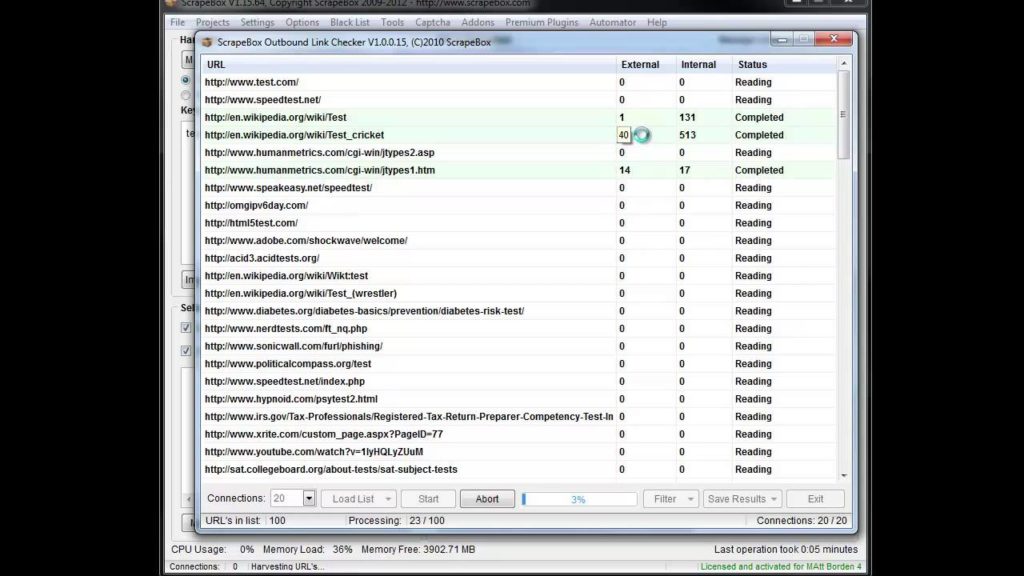Viewport: 1024px width, 576px height.
Task: Click the Status column header
Action: [x=784, y=65]
